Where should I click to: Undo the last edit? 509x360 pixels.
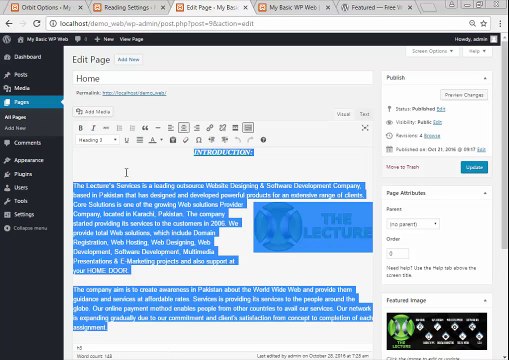point(237,140)
